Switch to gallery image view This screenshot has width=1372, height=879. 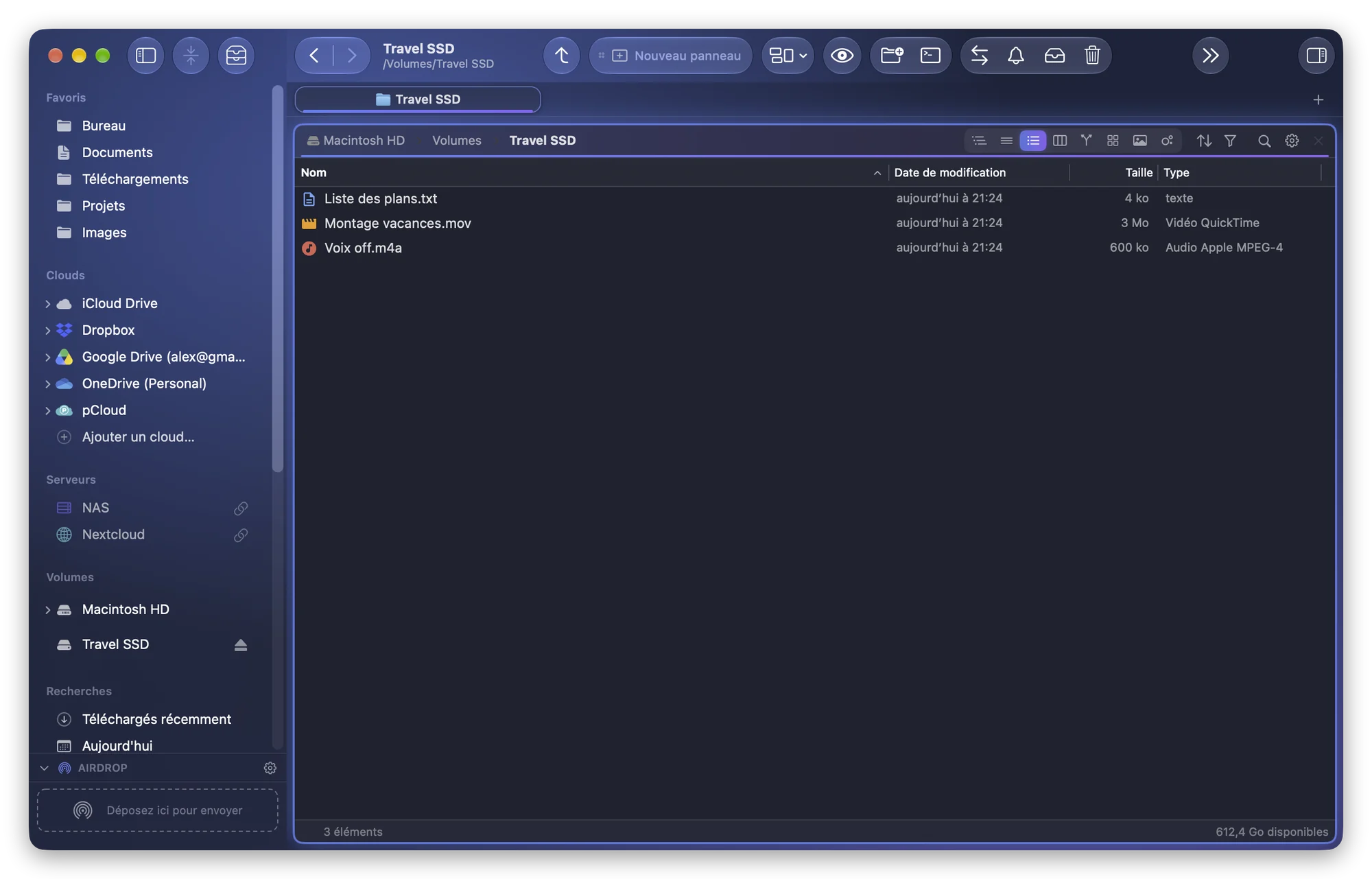1139,141
